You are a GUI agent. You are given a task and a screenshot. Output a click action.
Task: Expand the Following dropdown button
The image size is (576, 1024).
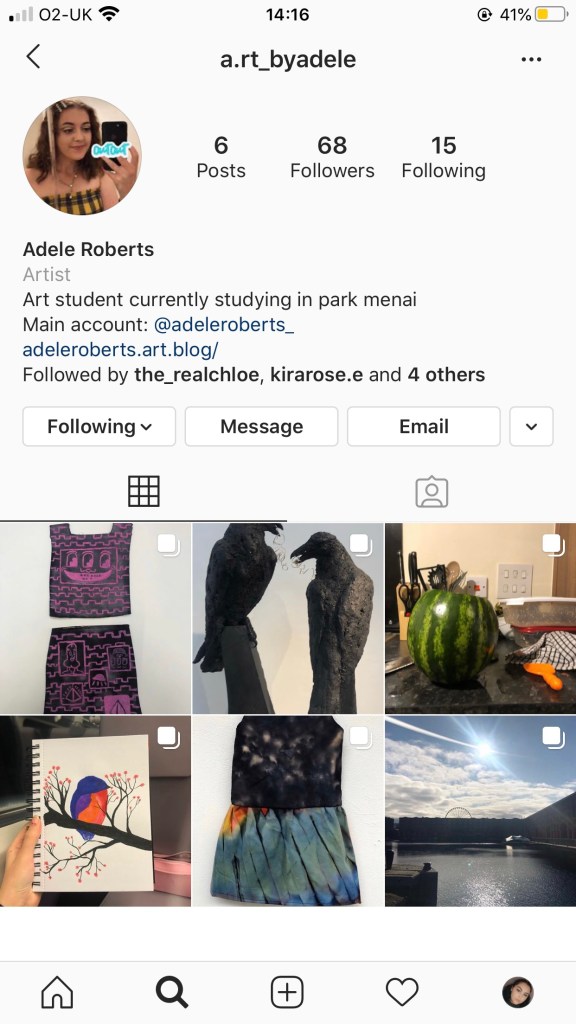tap(99, 426)
